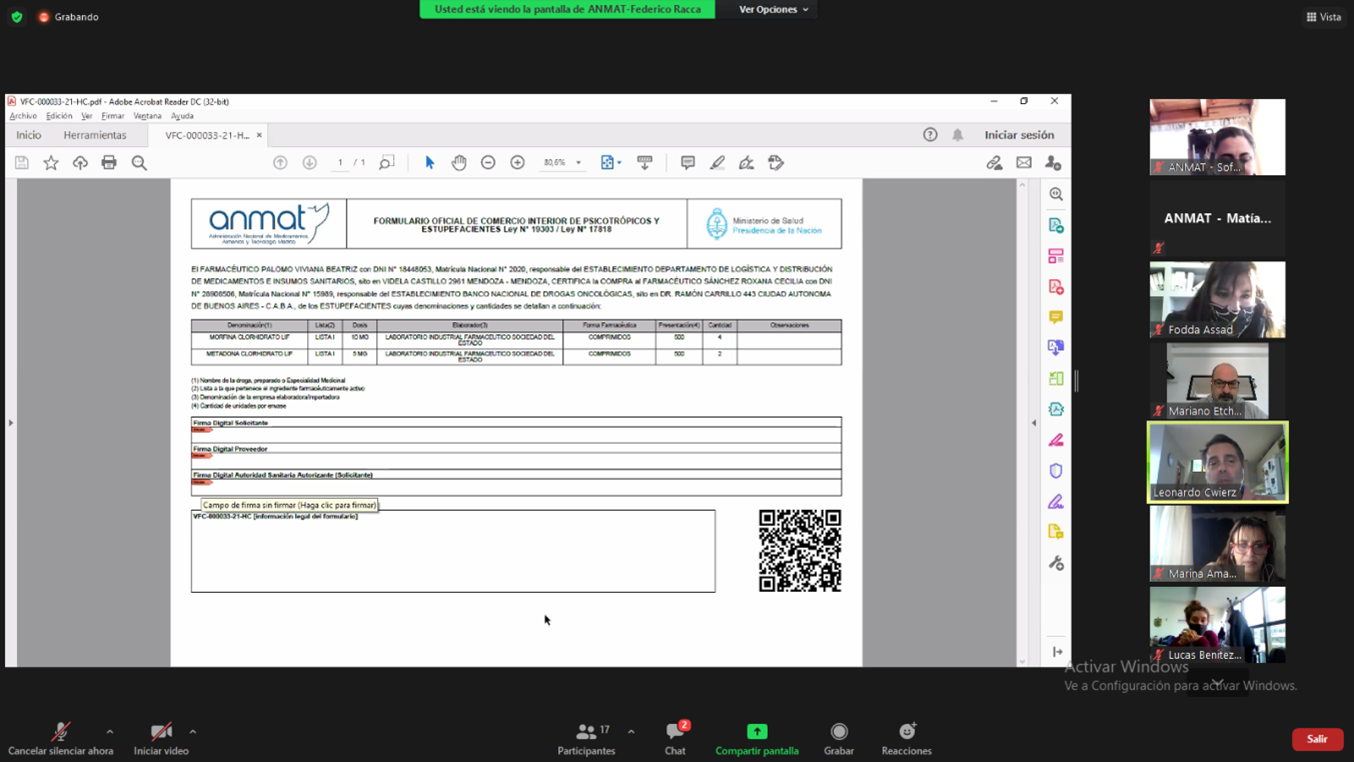The width and height of the screenshot is (1354, 762).
Task: Expand the audio options caret
Action: pos(110,732)
